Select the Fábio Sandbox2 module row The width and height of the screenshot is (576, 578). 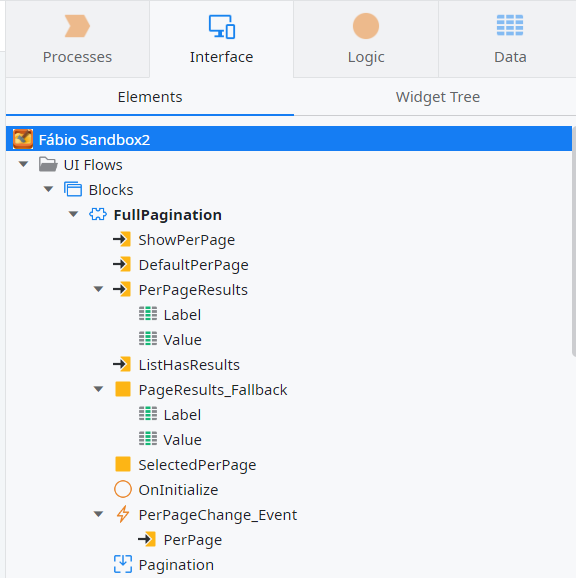289,139
